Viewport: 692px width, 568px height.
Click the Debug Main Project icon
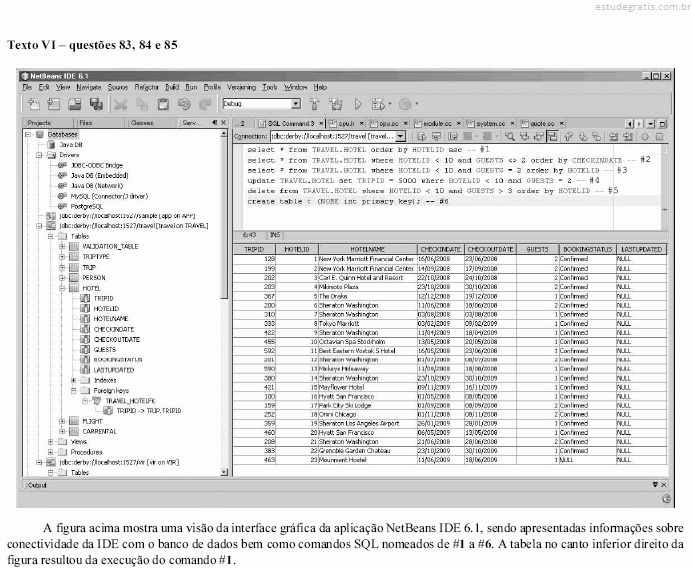tap(379, 104)
